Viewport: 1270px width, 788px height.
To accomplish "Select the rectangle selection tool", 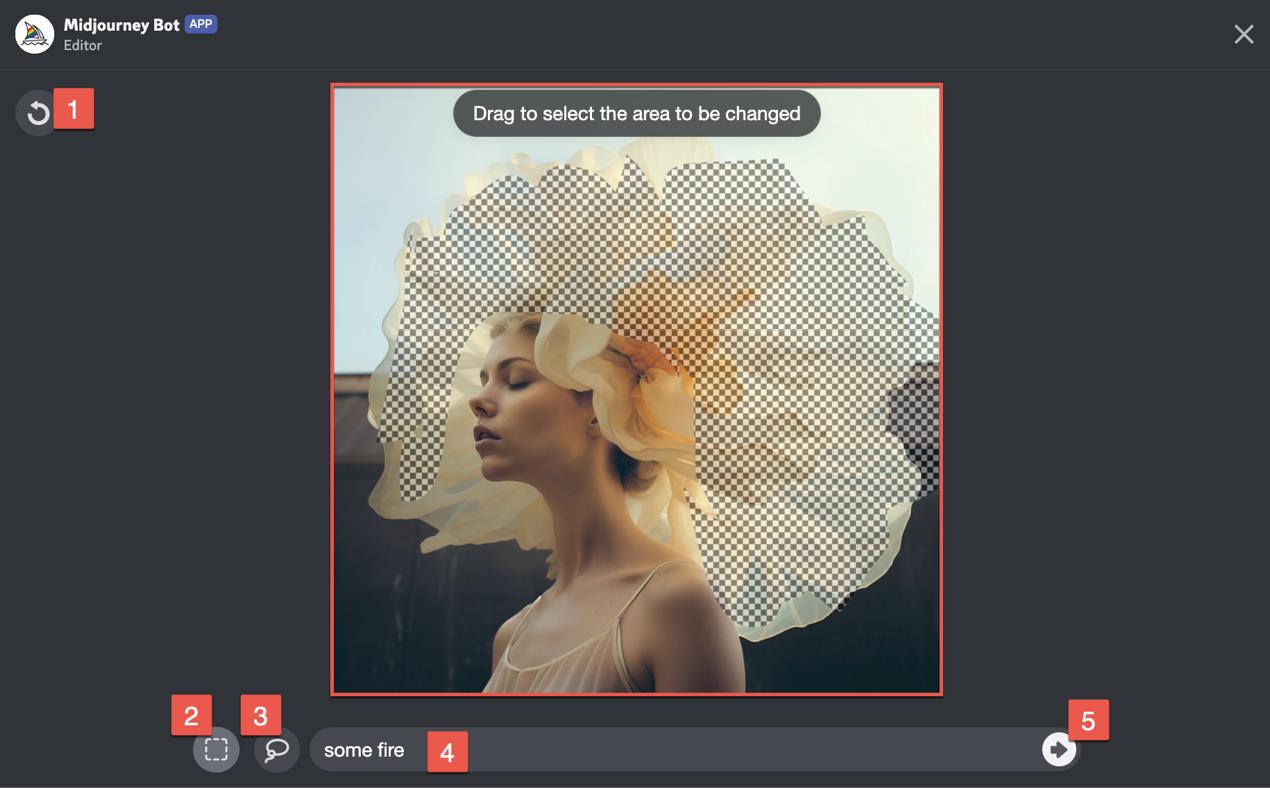I will click(x=216, y=750).
